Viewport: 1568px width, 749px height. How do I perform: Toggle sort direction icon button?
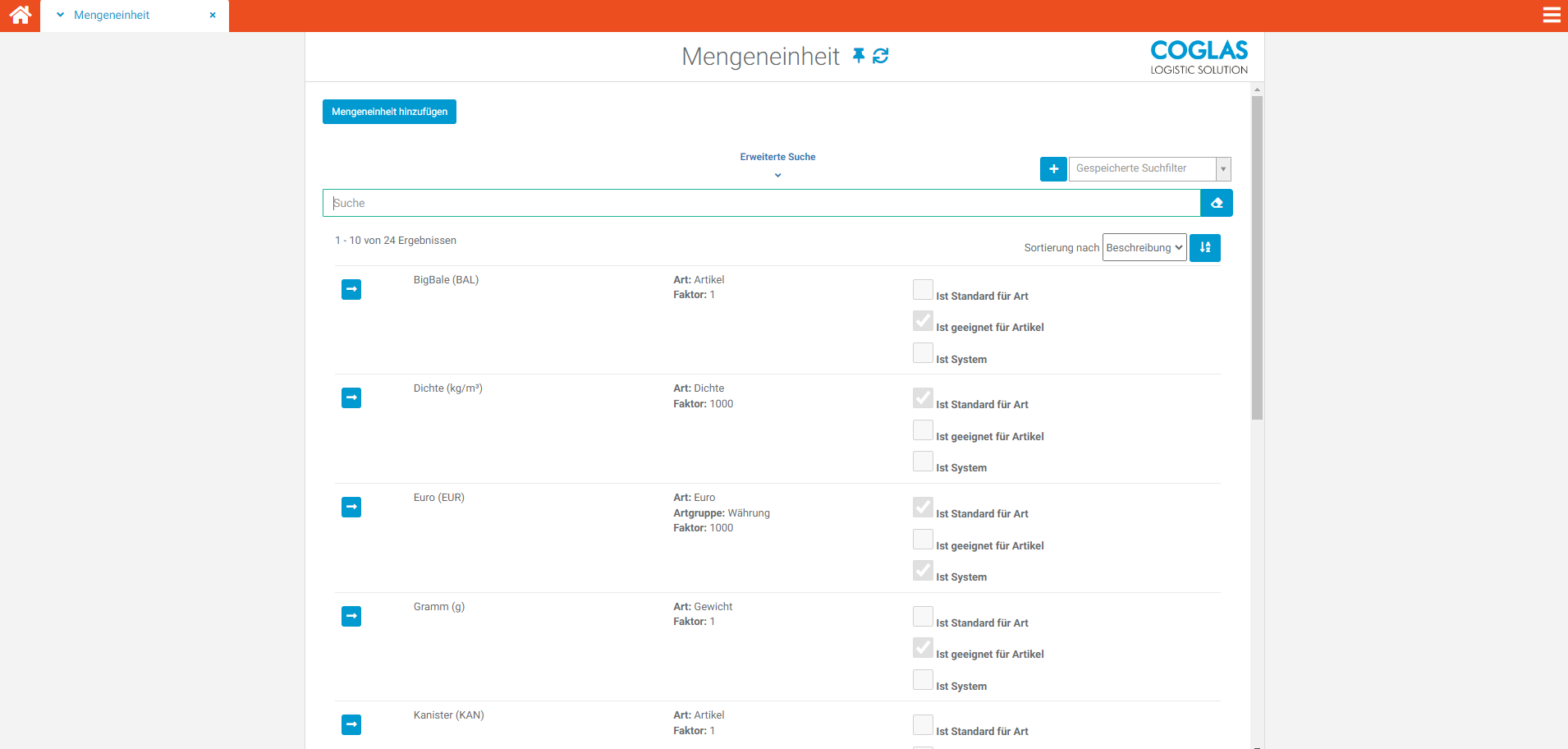click(x=1205, y=248)
